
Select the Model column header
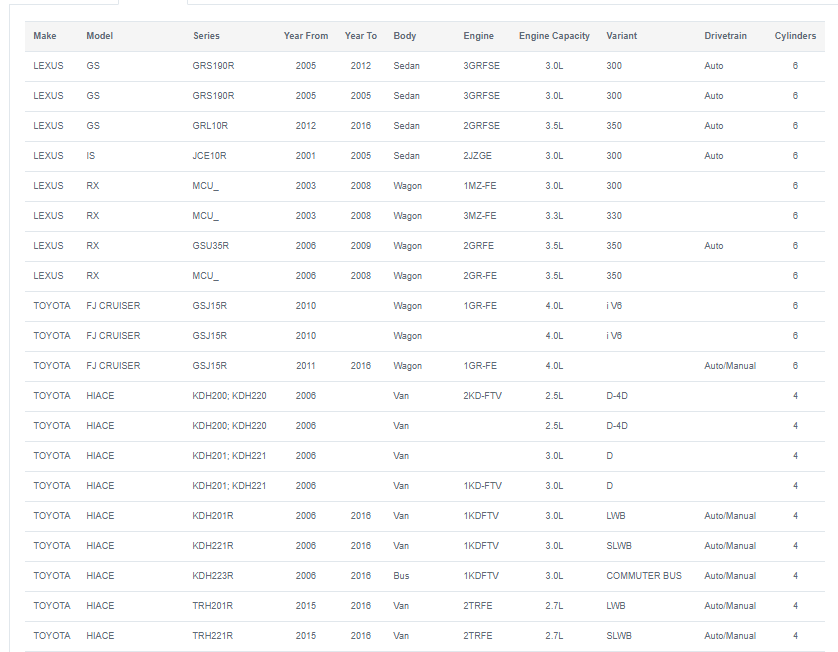(x=99, y=36)
